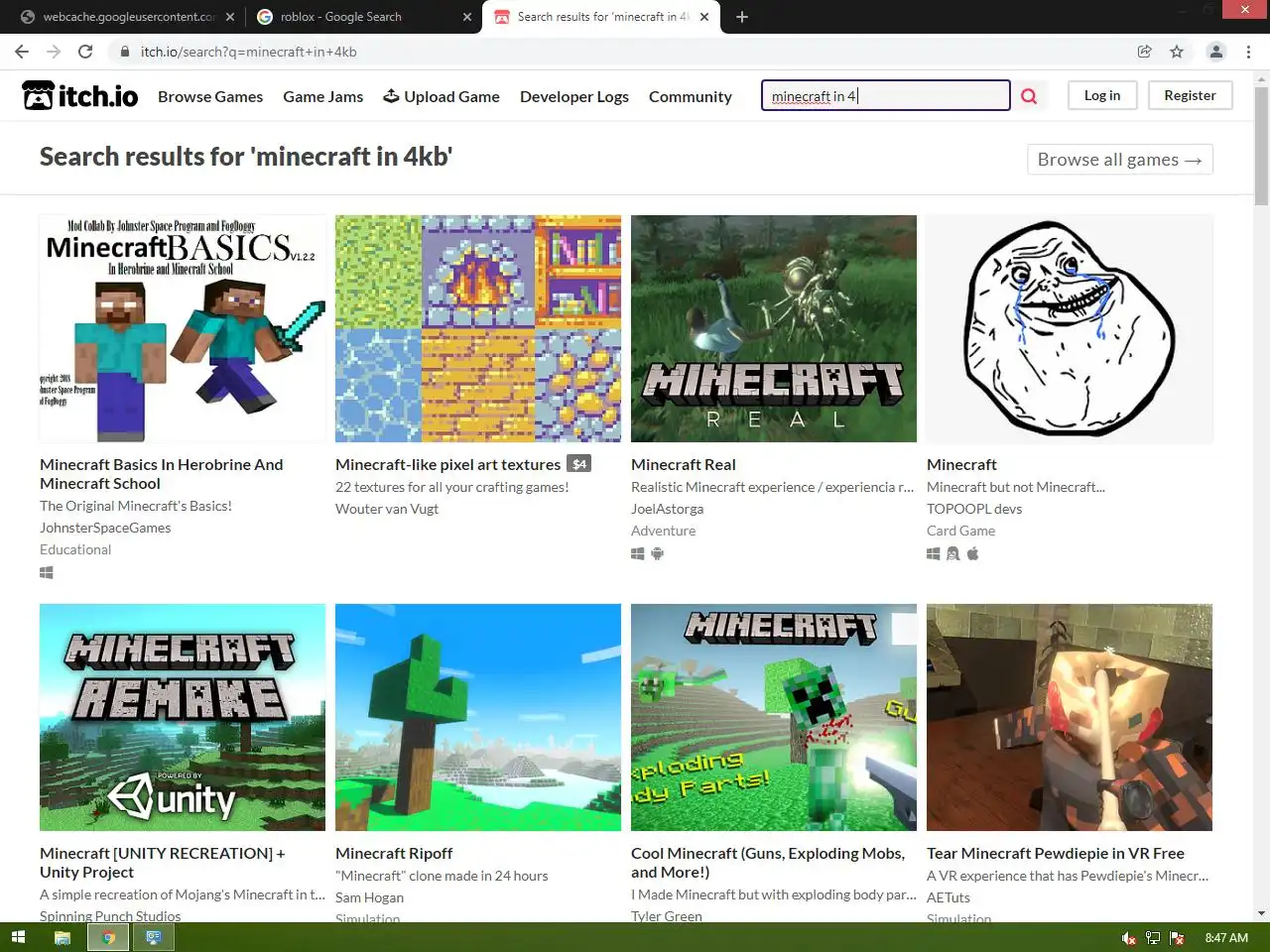Click the forever alone face thumbnail
This screenshot has height=952, width=1270.
pyautogui.click(x=1070, y=329)
